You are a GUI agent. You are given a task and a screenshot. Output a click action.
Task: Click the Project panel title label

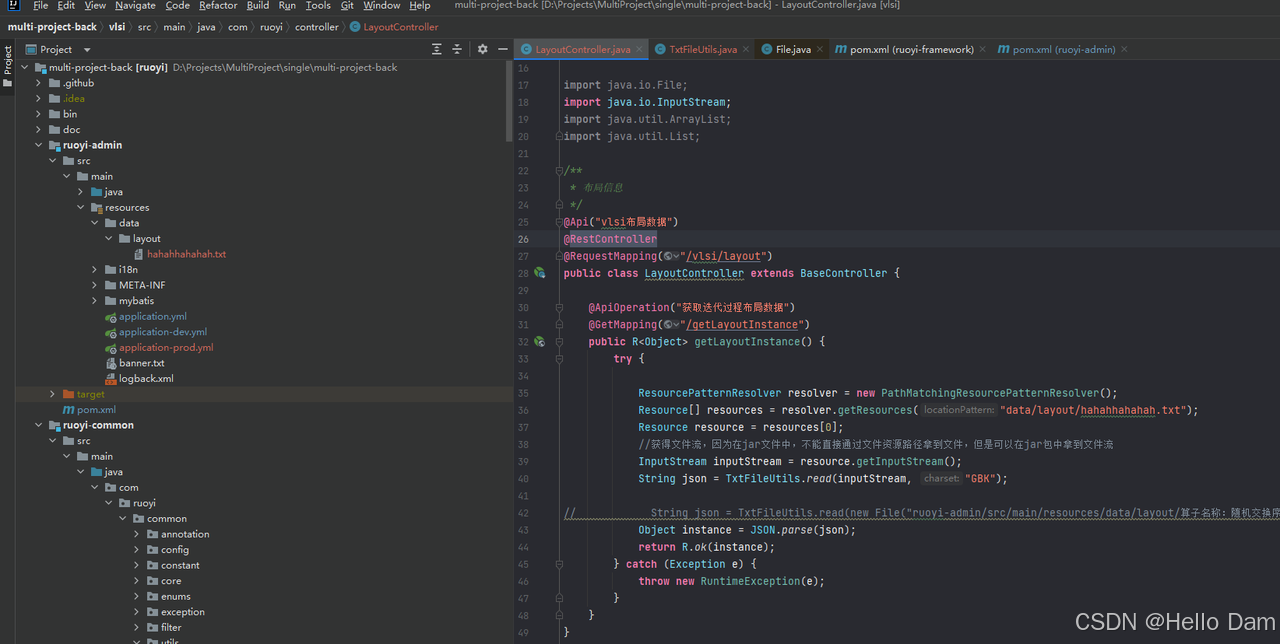click(55, 49)
